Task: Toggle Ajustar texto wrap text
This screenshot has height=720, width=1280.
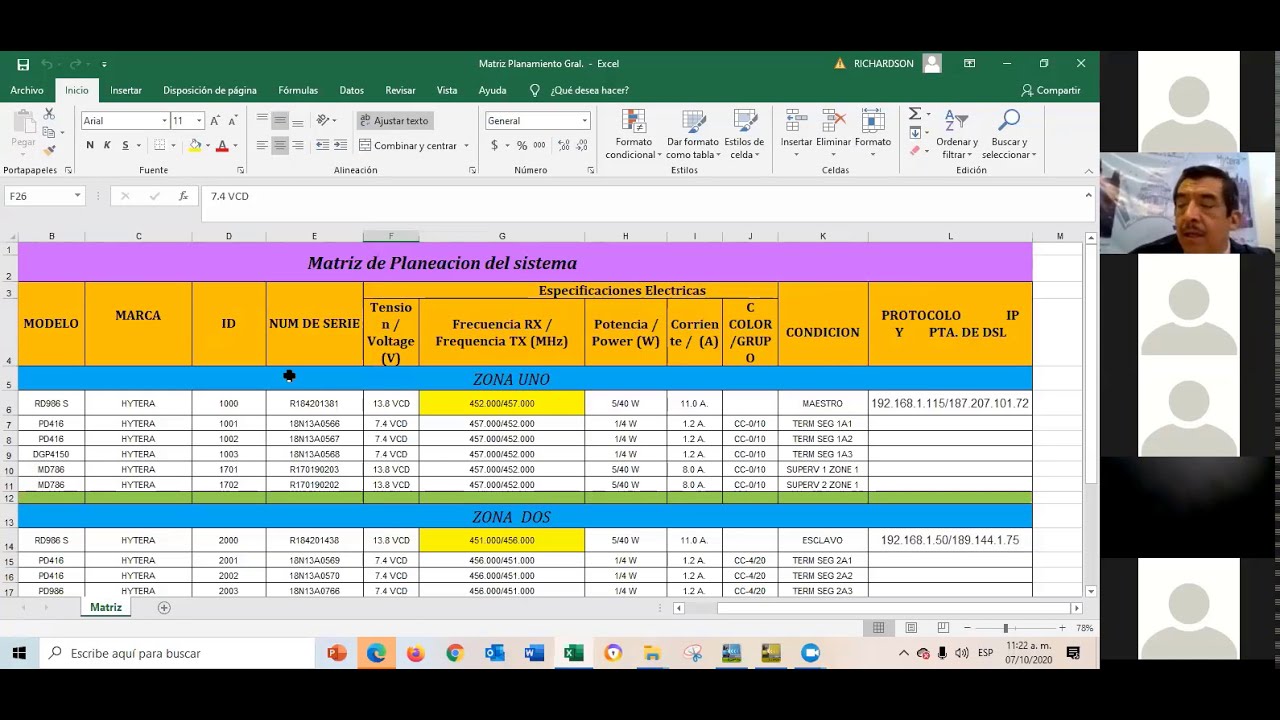Action: (393, 121)
